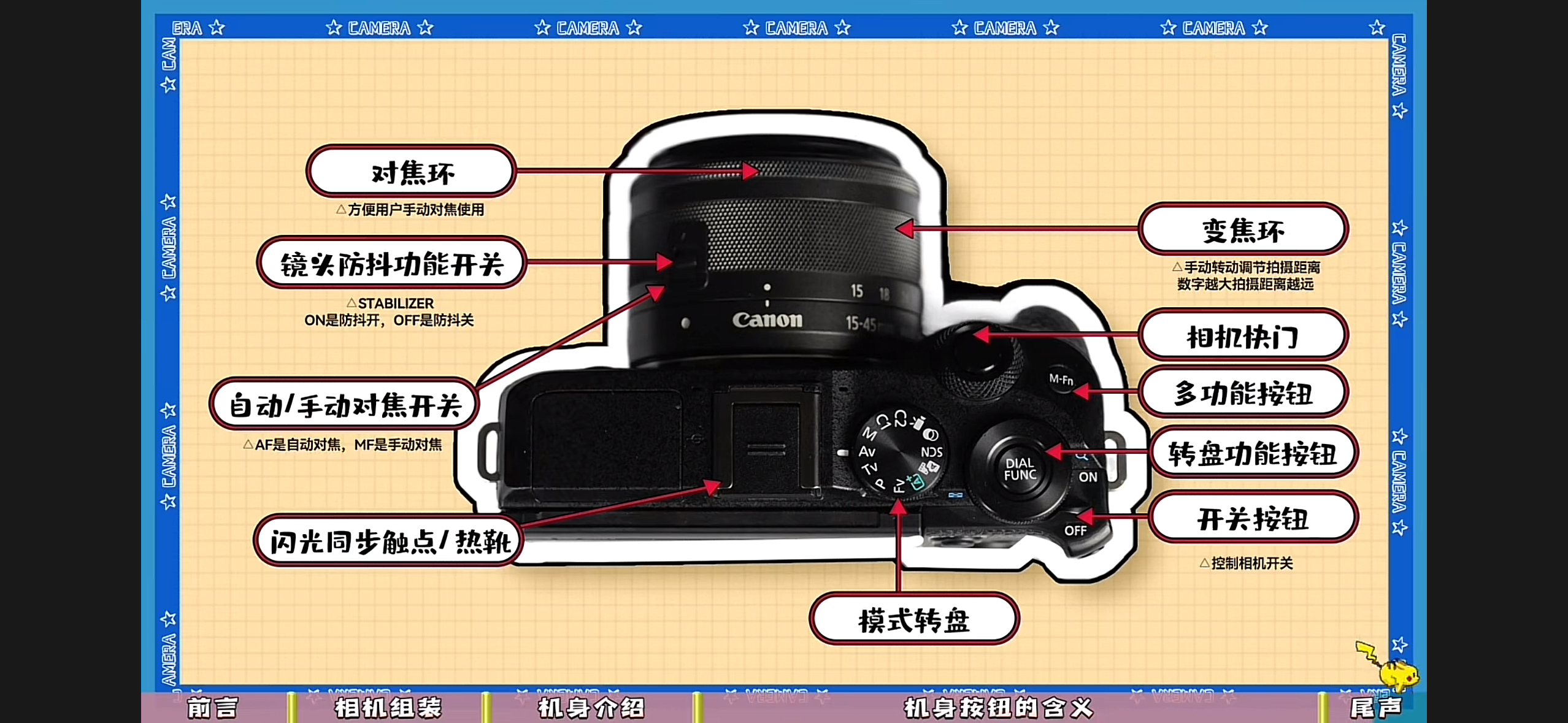Click the OFF marking of power switch
Screen dimensions: 1568x723
point(1075,530)
